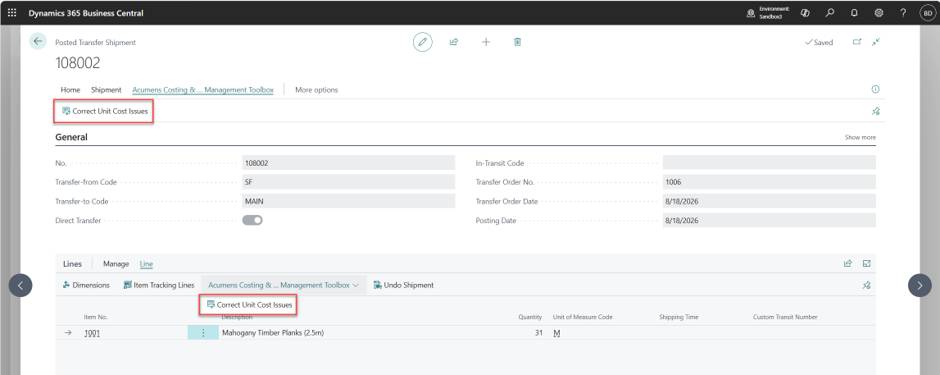940x375 pixels.
Task: Click the Quantity column header
Action: coord(530,317)
